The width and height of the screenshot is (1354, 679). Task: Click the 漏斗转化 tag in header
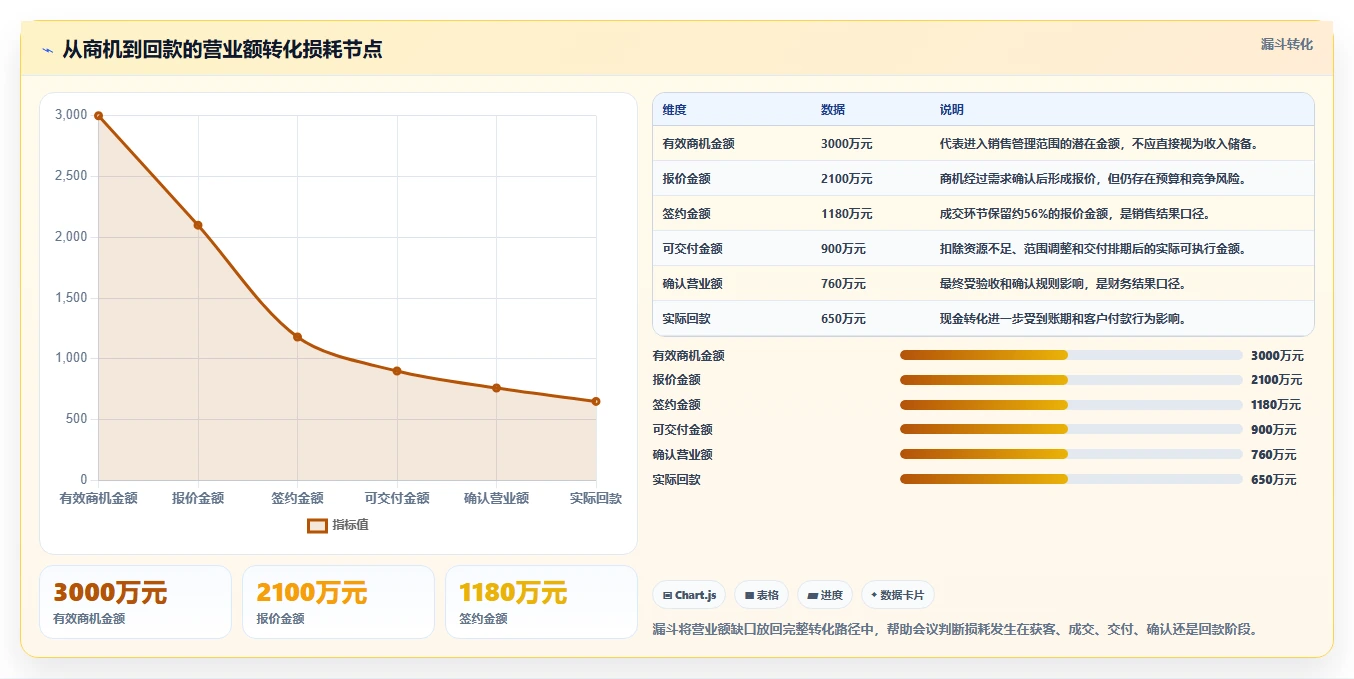coord(1286,45)
